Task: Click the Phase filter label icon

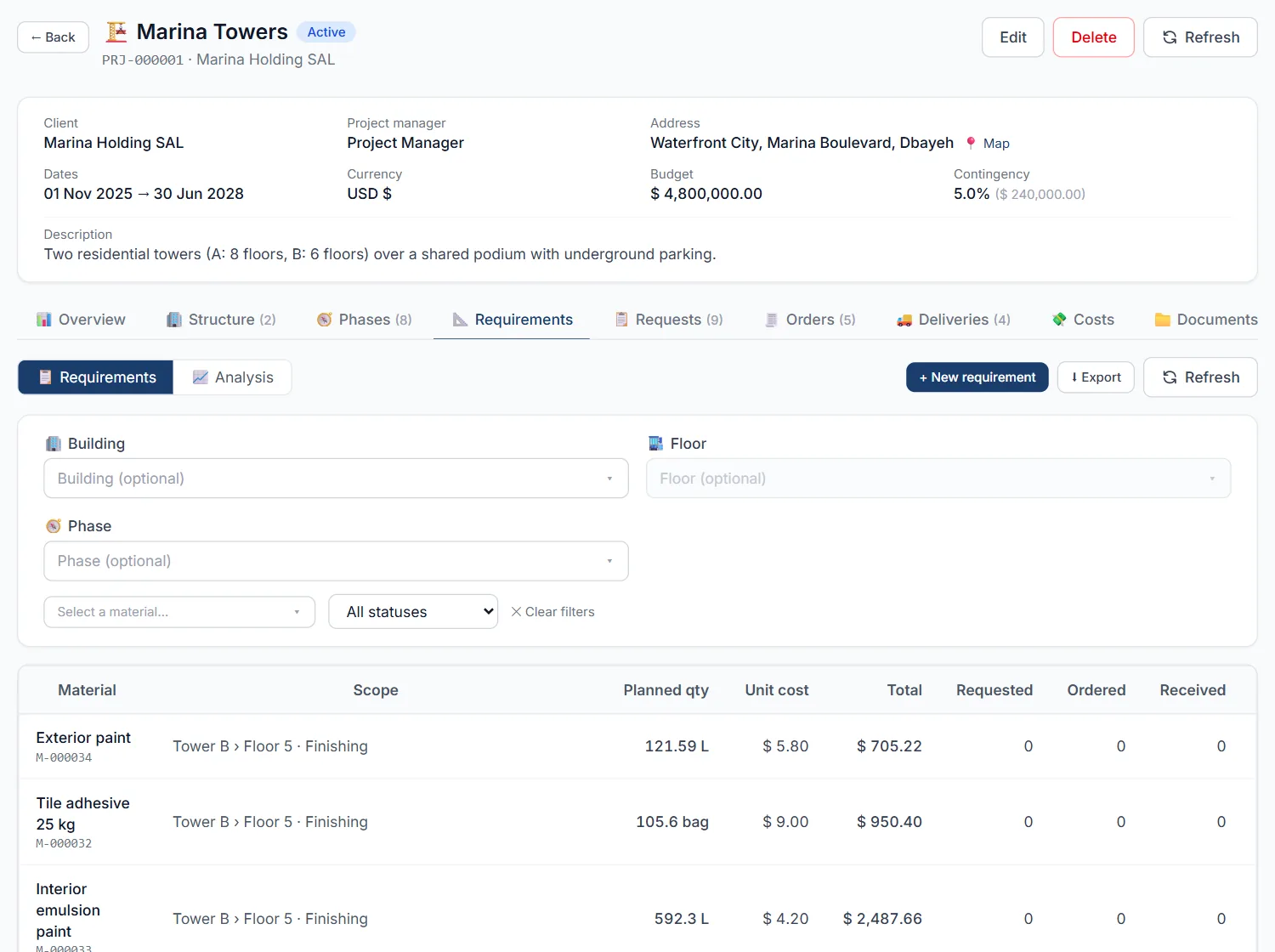Action: [54, 526]
